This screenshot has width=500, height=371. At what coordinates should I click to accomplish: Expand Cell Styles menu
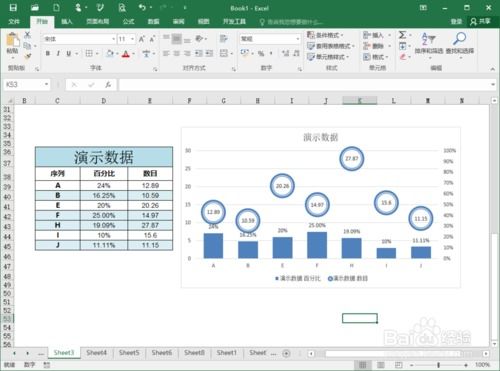(328, 57)
